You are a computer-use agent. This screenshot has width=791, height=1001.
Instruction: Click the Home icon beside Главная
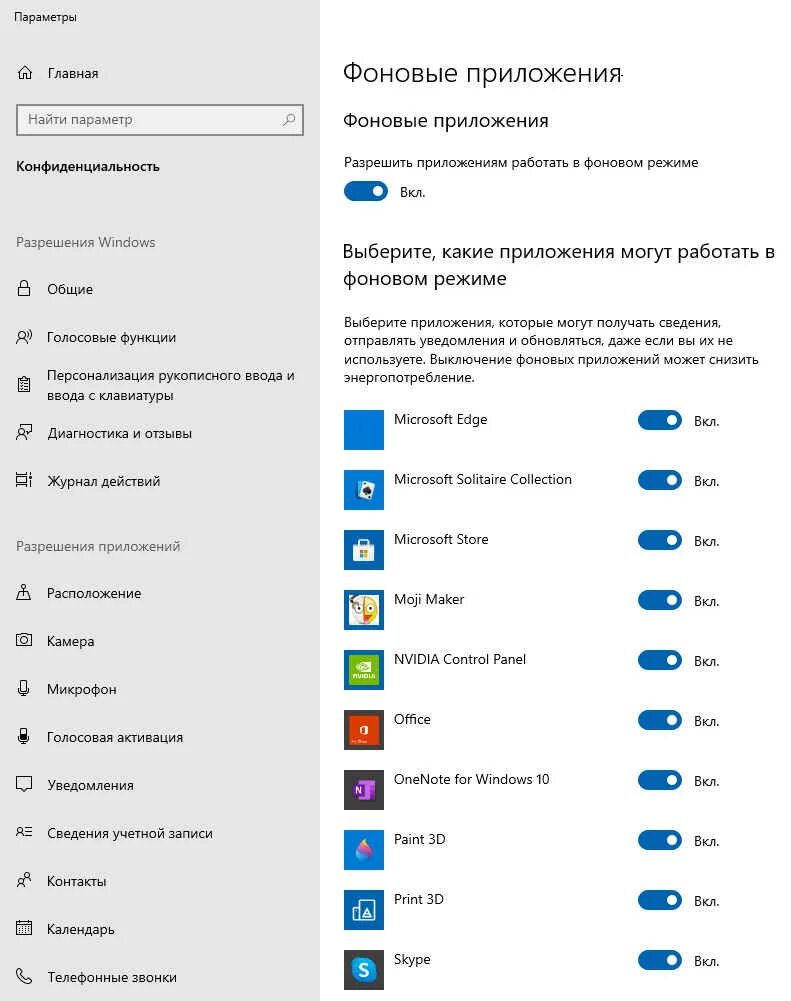click(x=24, y=73)
